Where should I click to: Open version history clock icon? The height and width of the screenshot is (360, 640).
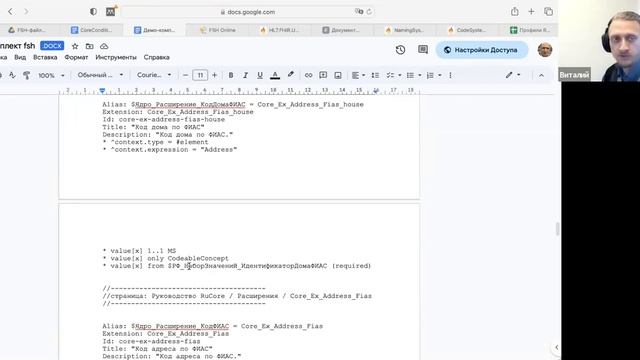[x=400, y=50]
